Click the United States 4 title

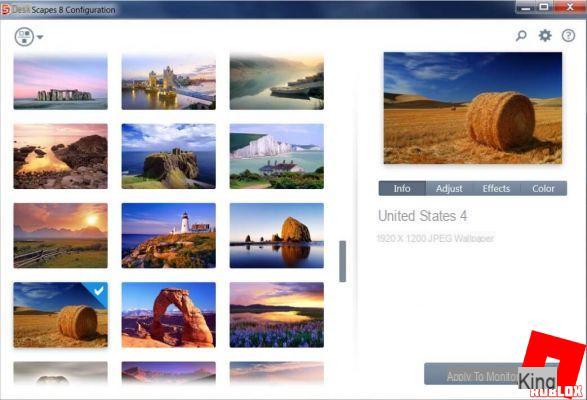(x=422, y=216)
